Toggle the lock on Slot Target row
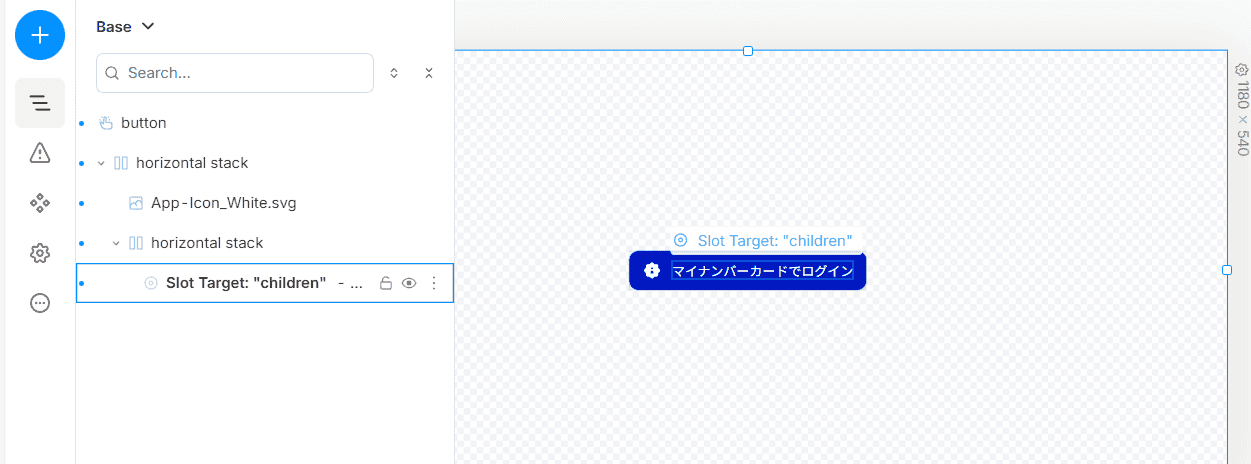This screenshot has width=1251, height=464. pos(385,283)
